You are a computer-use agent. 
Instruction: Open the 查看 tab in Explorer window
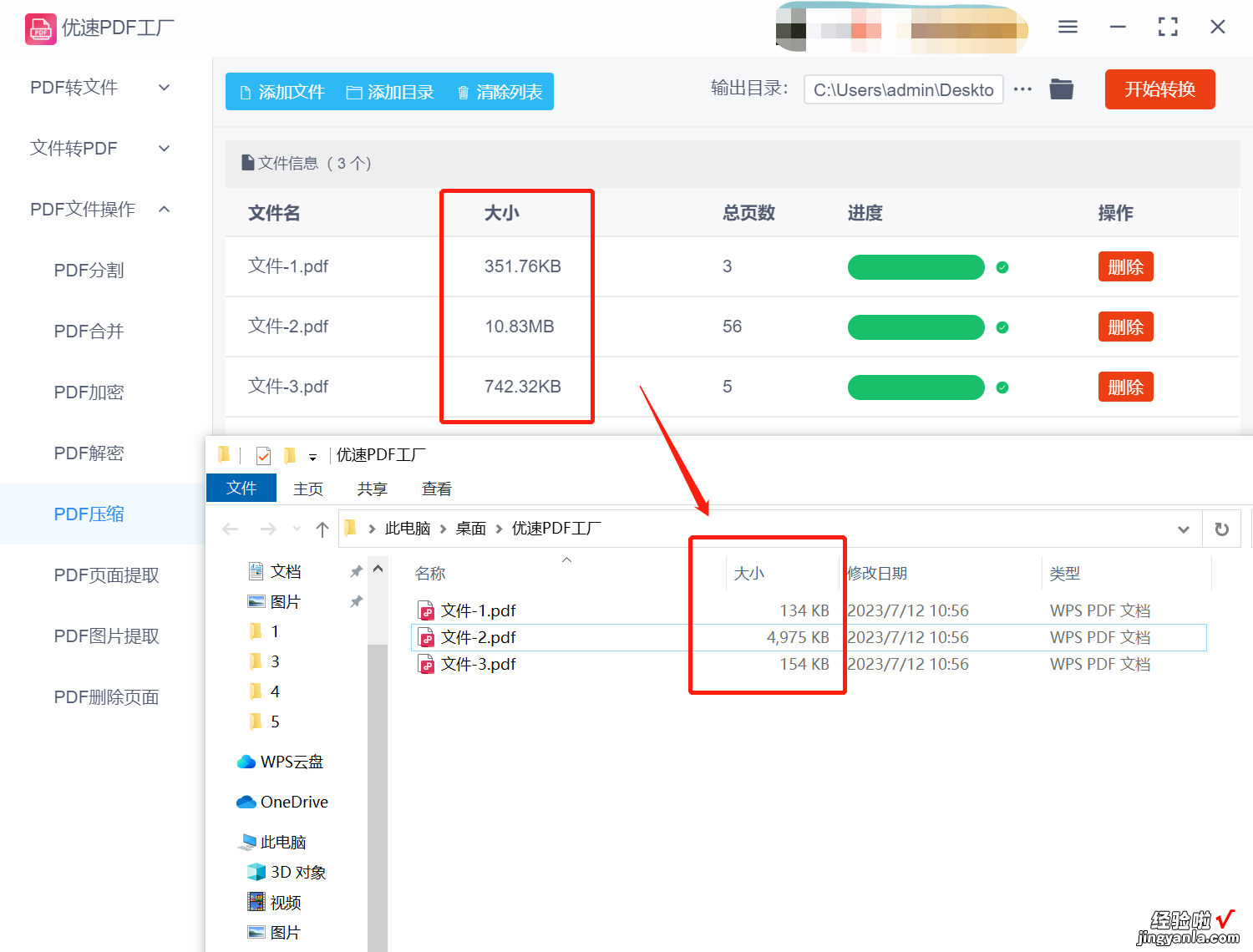click(x=437, y=489)
